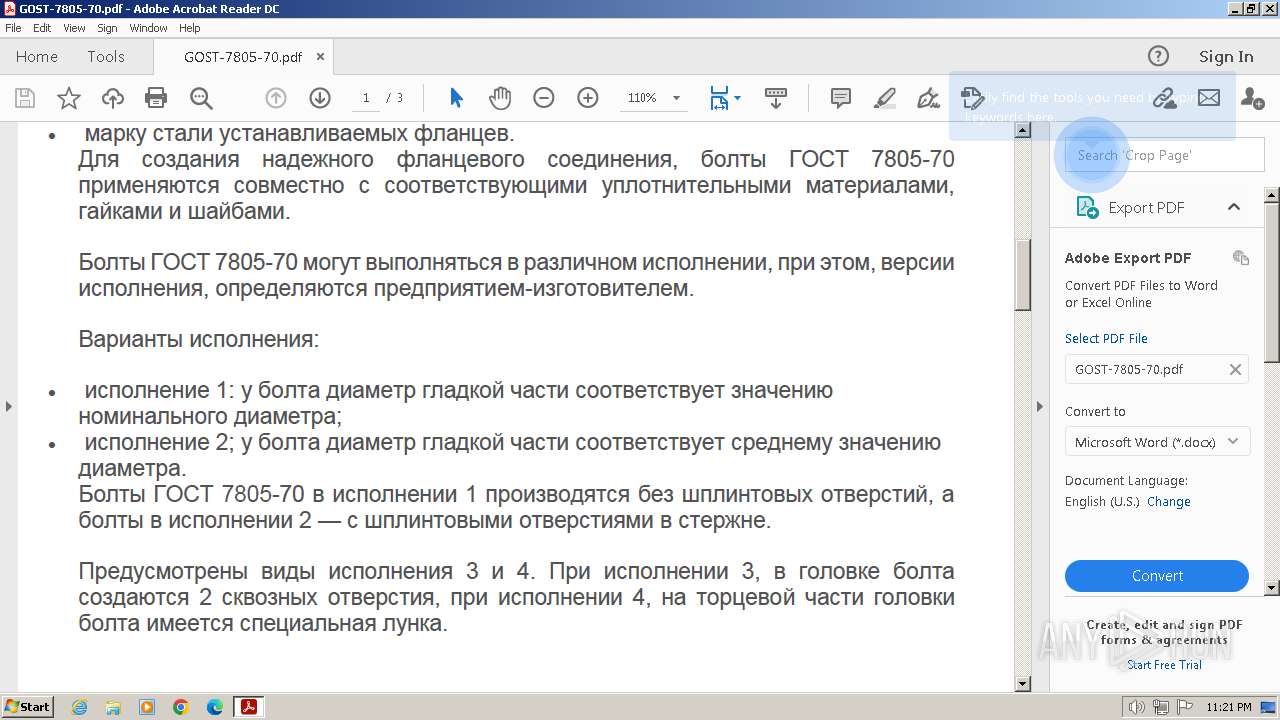Open the Windows Start button
Viewport: 1280px width, 720px height.
[27, 707]
